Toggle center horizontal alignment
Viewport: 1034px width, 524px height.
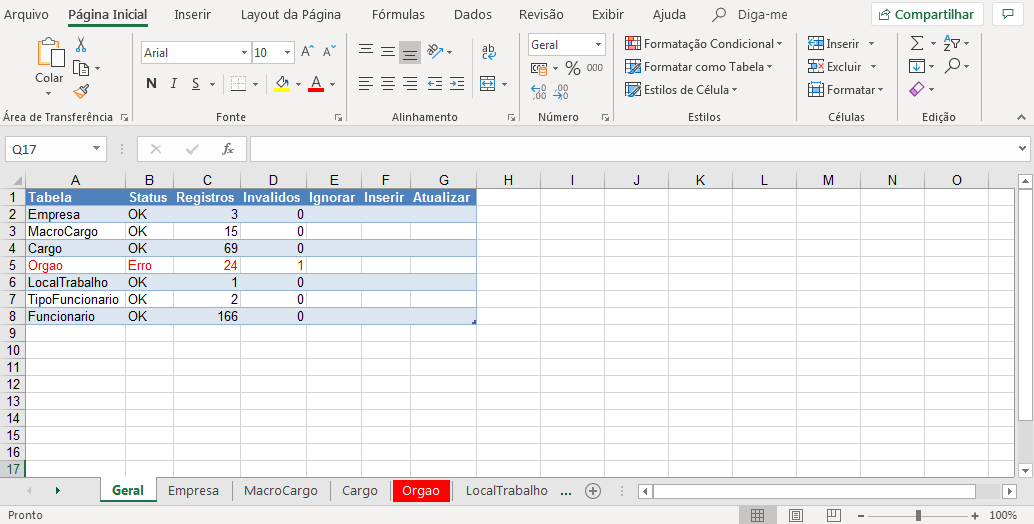388,84
